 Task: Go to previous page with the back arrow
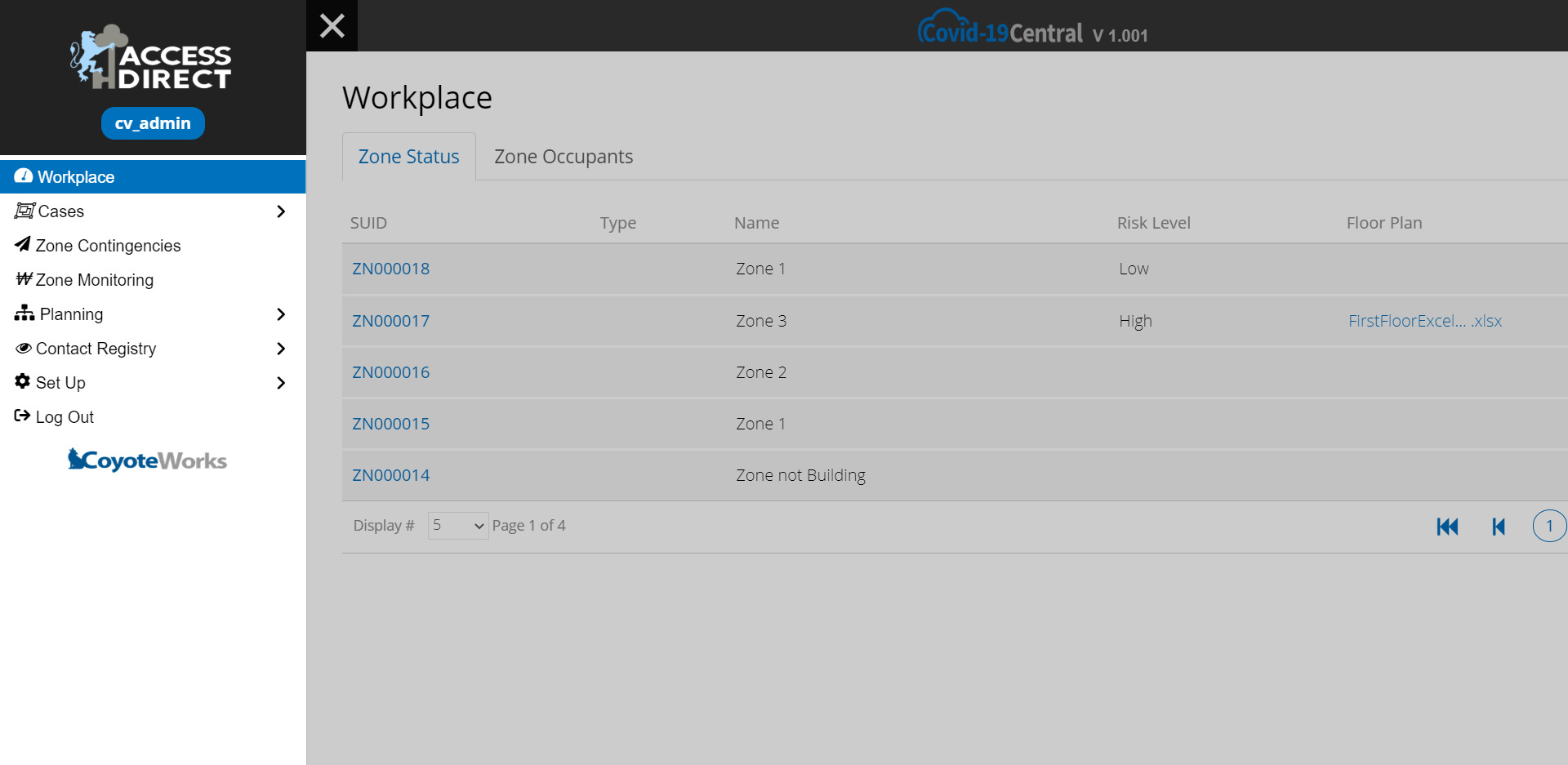[1498, 527]
